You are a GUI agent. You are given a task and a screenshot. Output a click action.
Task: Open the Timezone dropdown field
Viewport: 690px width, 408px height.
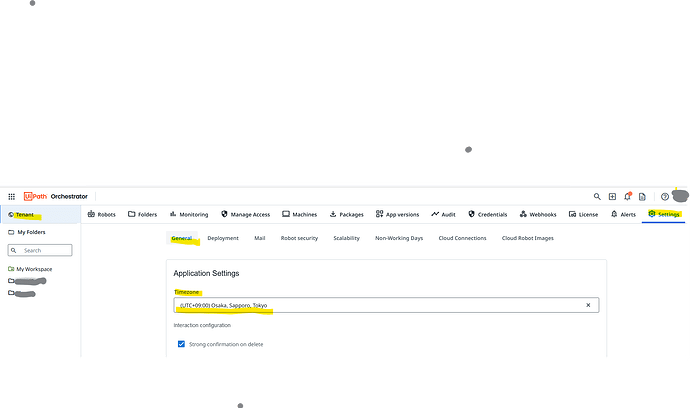click(x=386, y=305)
